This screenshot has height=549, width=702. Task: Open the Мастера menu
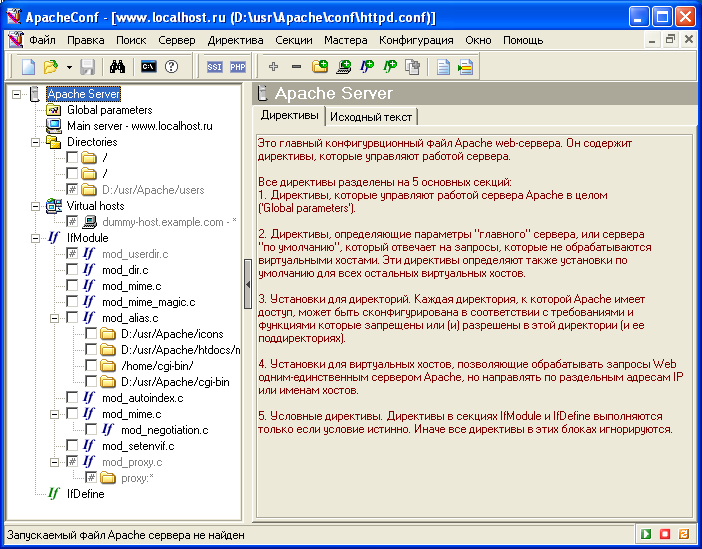pos(346,40)
